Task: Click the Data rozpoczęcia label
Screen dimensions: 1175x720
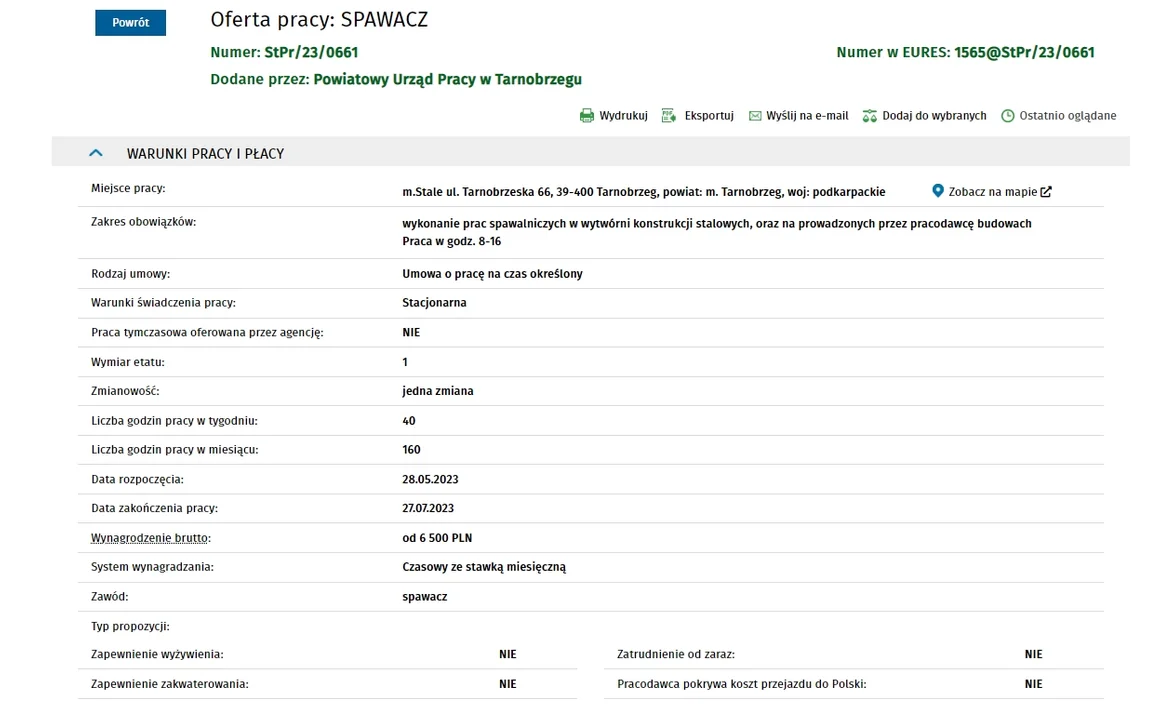Action: coord(137,480)
